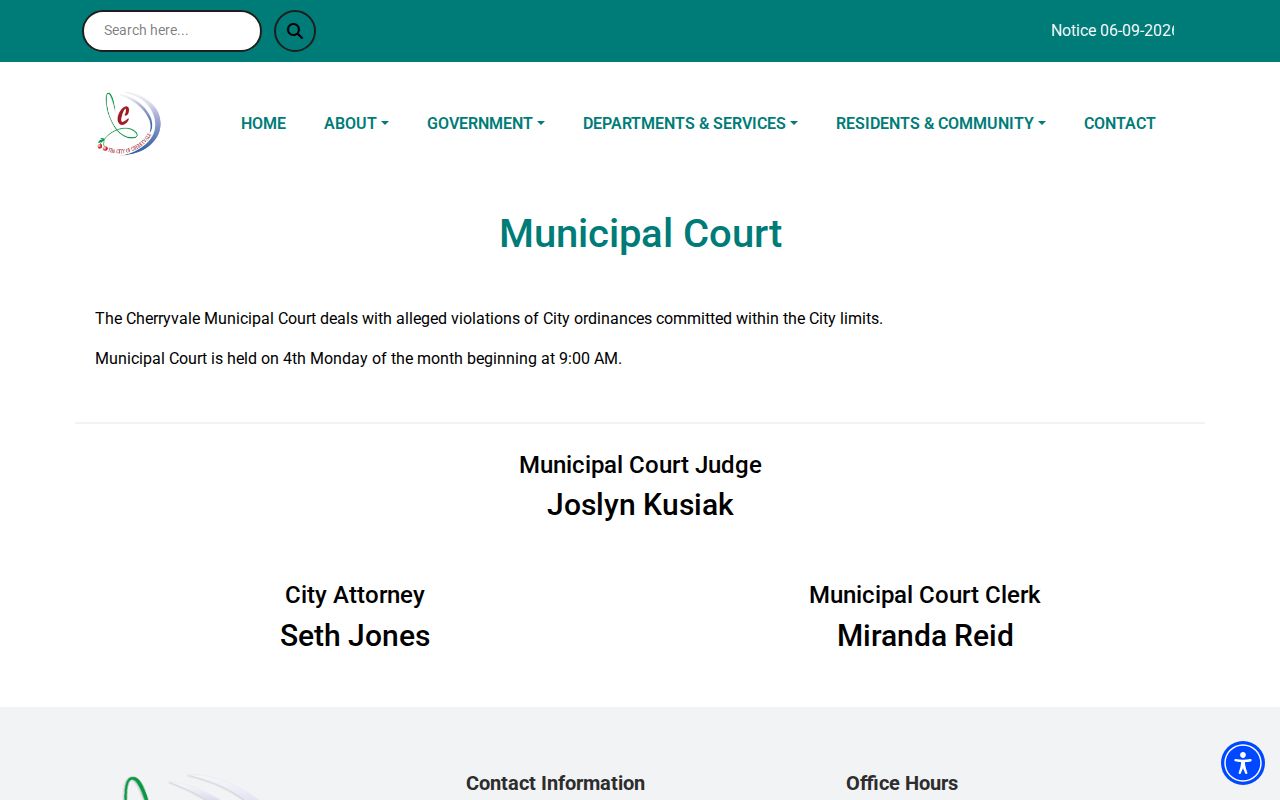Image resolution: width=1280 pixels, height=800 pixels.
Task: Go to the HOME page
Action: (x=264, y=123)
